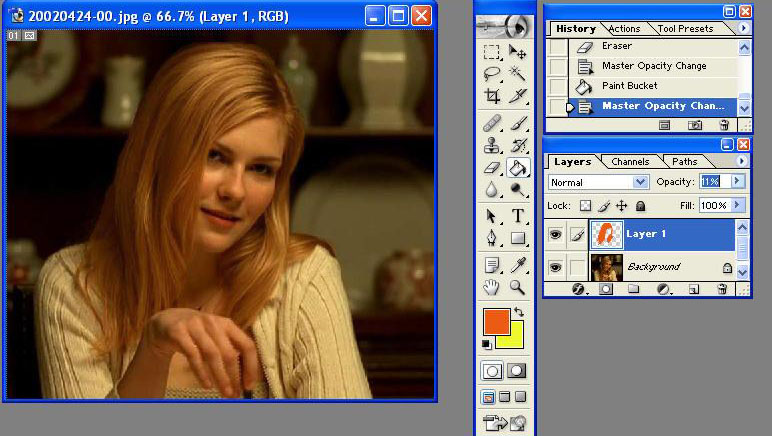Viewport: 772px width, 436px height.
Task: Switch to the Channels tab
Action: [630, 162]
